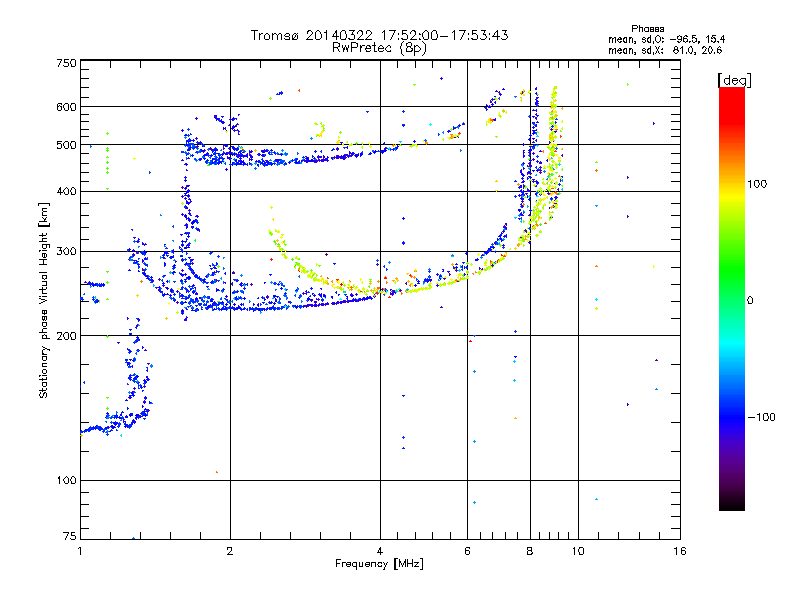This screenshot has height=600, width=800.
Task: Click the plot title 'Tromsø 20140322 17:52:00-17:53:43'
Action: pyautogui.click(x=379, y=35)
